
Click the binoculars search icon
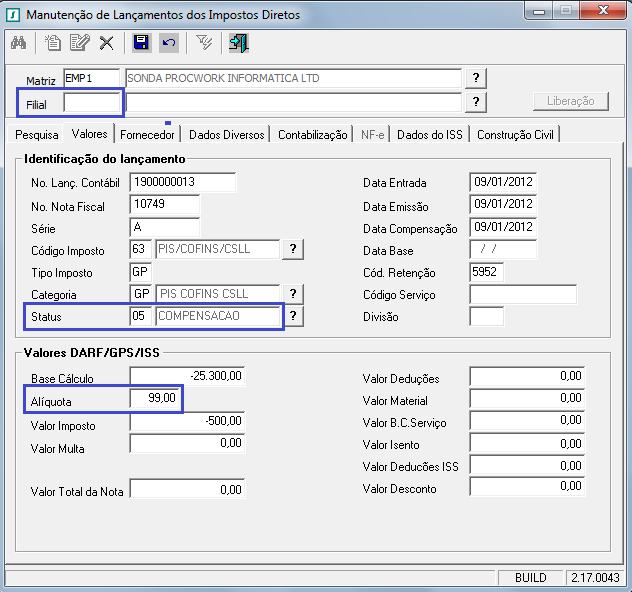pos(18,43)
